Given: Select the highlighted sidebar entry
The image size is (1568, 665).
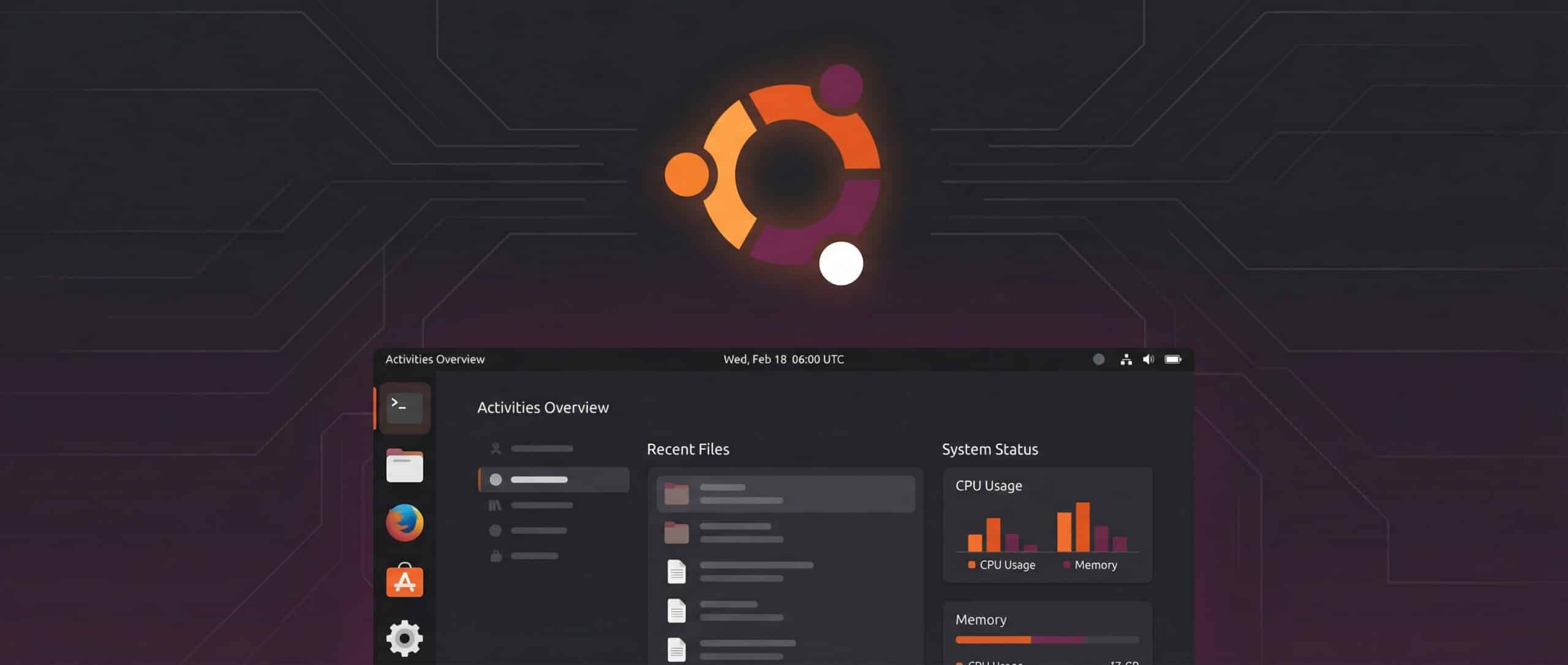Looking at the screenshot, I should coord(554,479).
